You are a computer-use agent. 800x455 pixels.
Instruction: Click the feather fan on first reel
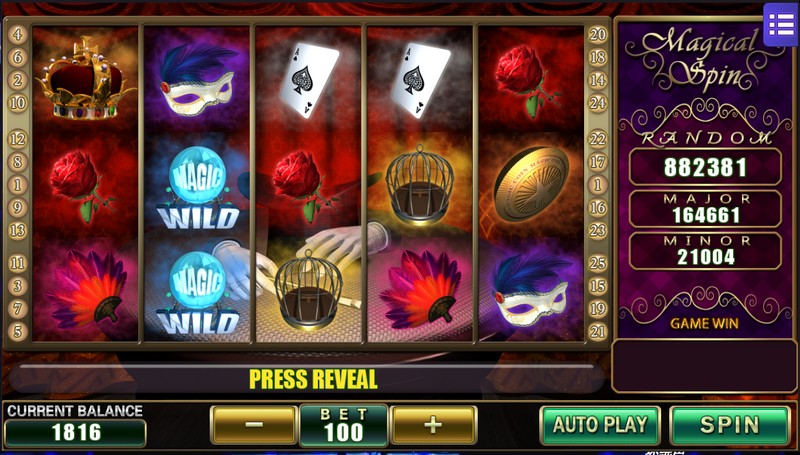click(86, 289)
